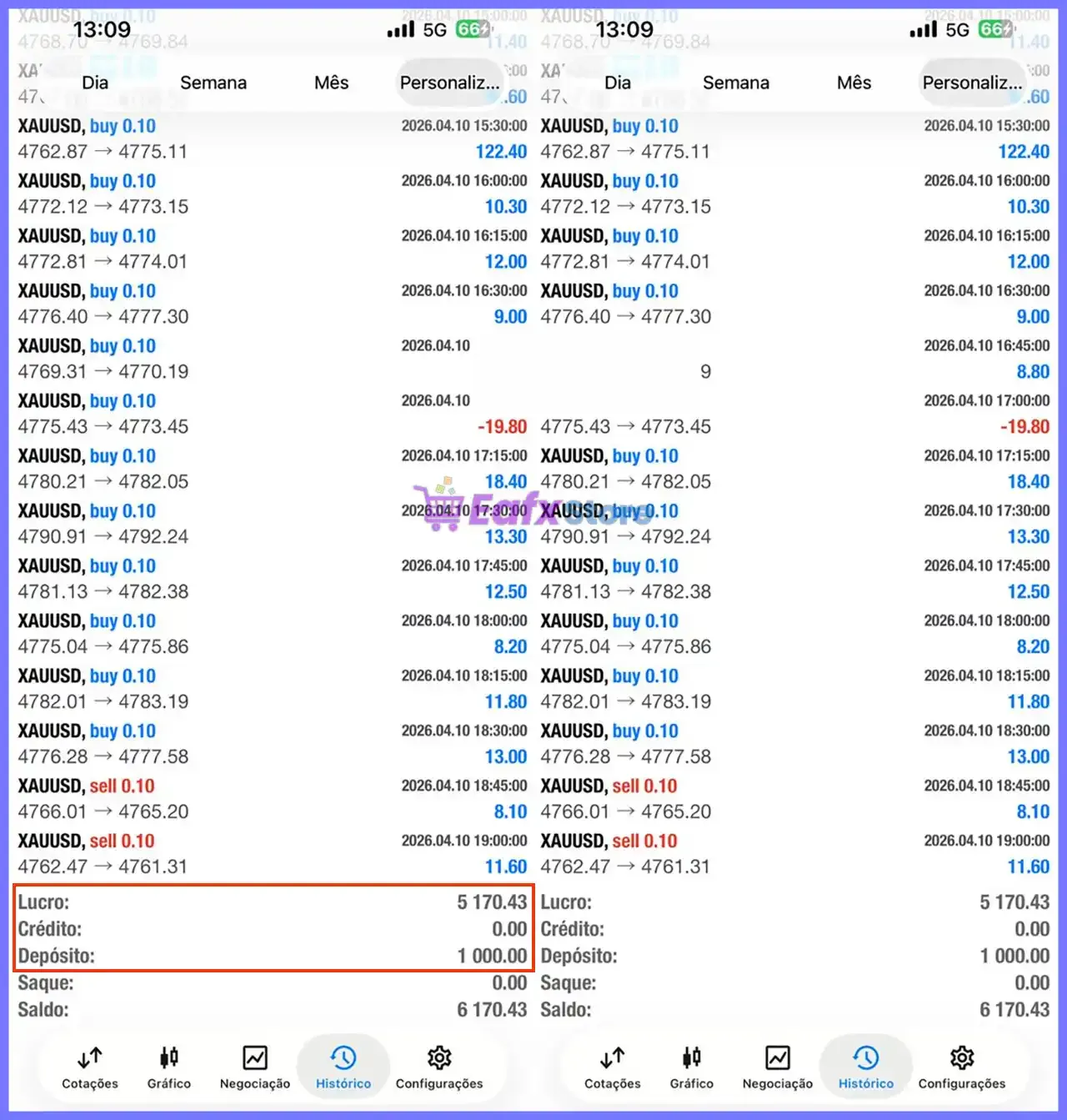Switch to Semana tab on left phone screen
1067x1120 pixels.
[213, 83]
